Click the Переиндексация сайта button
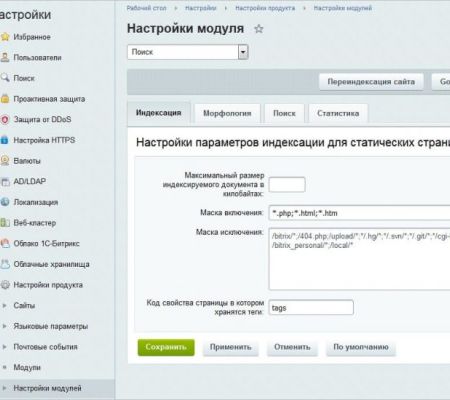This screenshot has width=450, height=400. [x=371, y=82]
